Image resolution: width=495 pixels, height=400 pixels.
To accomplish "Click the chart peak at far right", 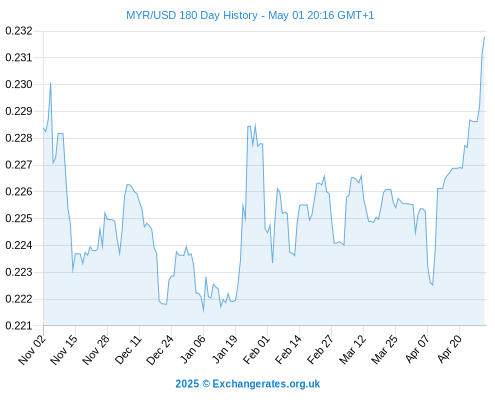I will tap(484, 38).
